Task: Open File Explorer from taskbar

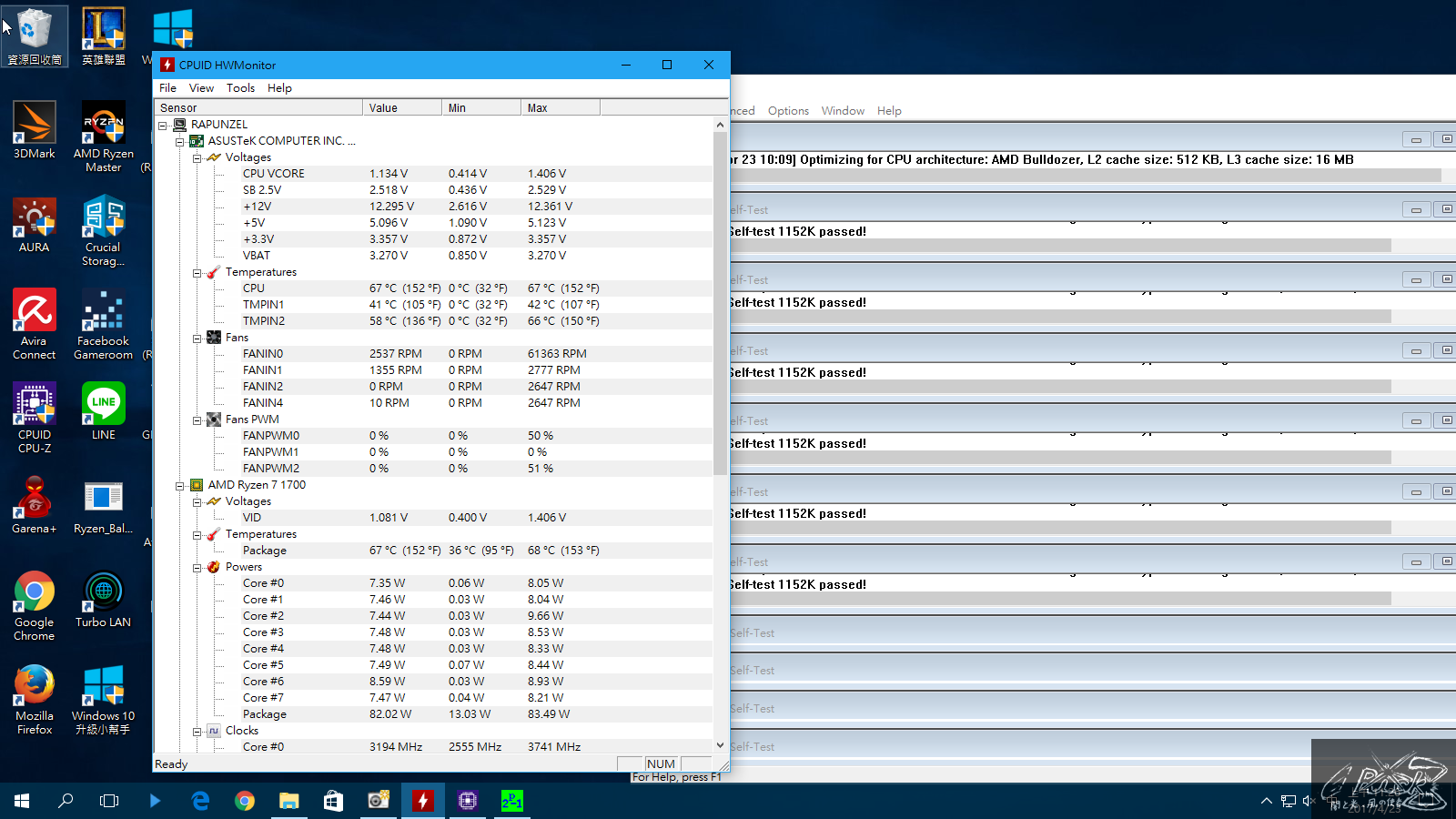Action: point(288,801)
